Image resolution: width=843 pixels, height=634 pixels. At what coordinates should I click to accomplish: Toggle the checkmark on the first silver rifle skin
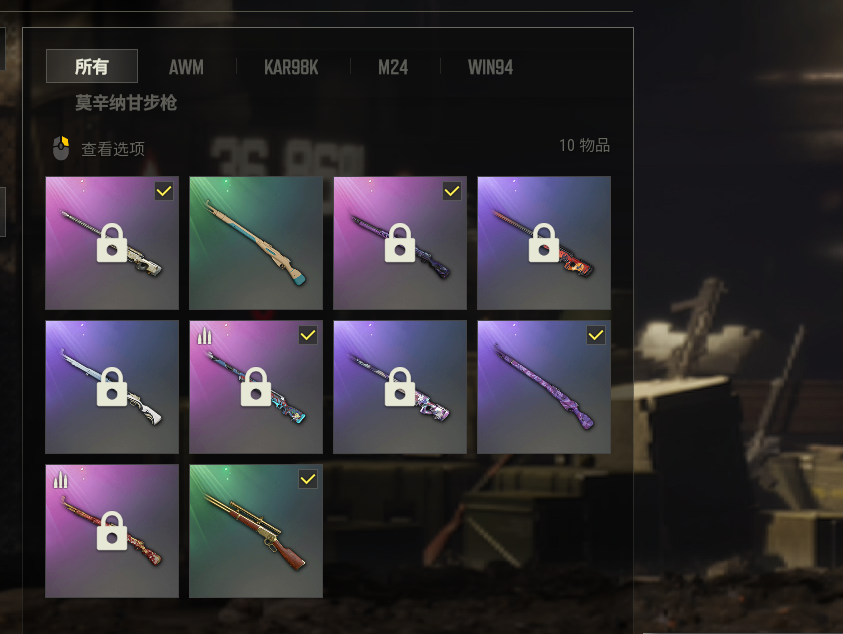coord(164,191)
